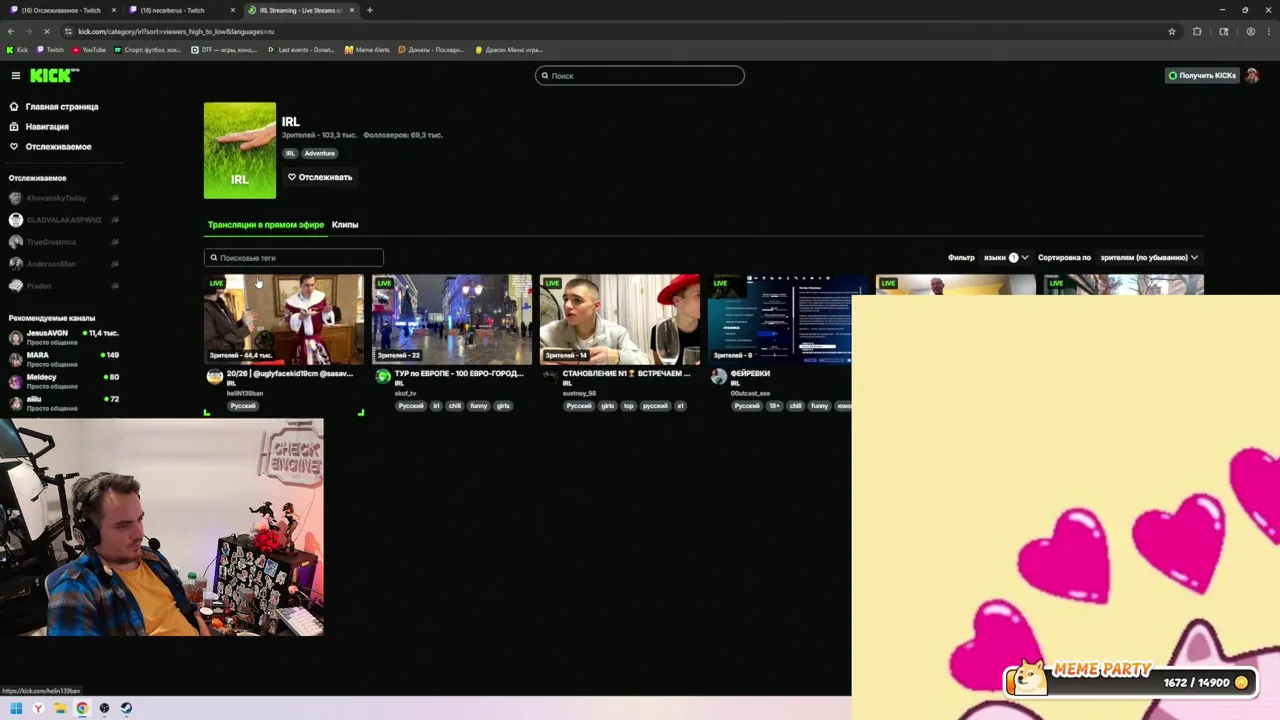This screenshot has width=1280, height=720.
Task: Bookmark this page with the star icon
Action: 1172,31
